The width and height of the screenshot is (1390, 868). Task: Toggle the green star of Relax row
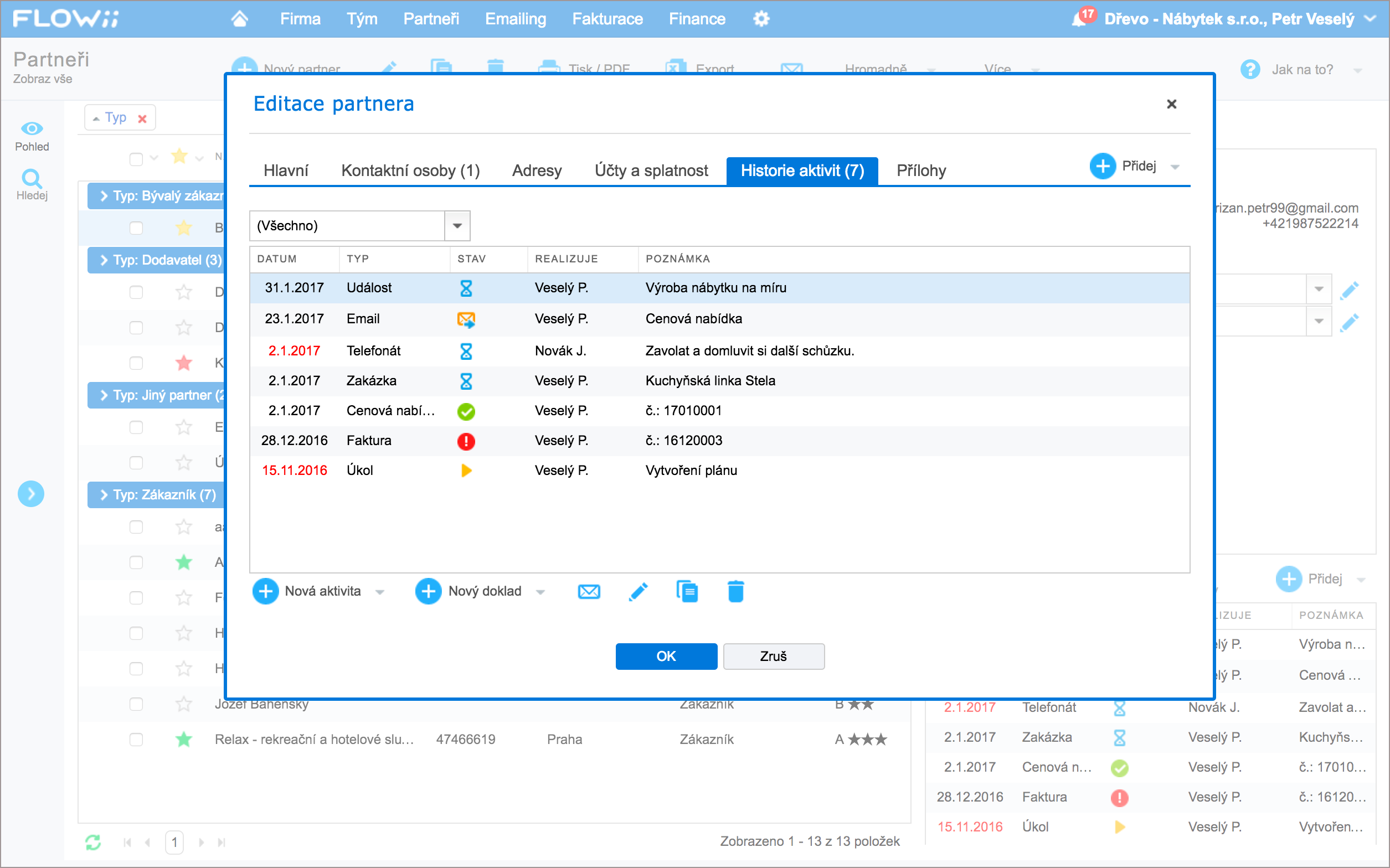(x=184, y=740)
